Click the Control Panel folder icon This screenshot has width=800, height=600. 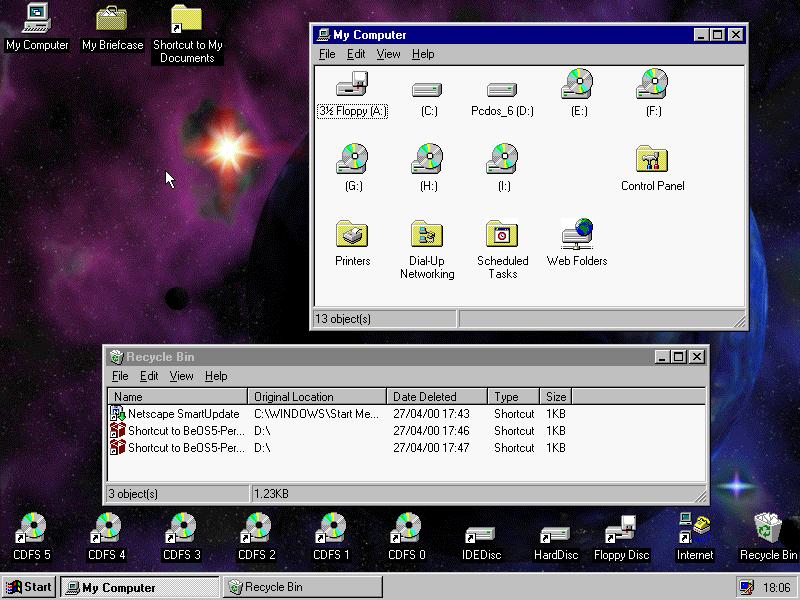pyautogui.click(x=652, y=160)
